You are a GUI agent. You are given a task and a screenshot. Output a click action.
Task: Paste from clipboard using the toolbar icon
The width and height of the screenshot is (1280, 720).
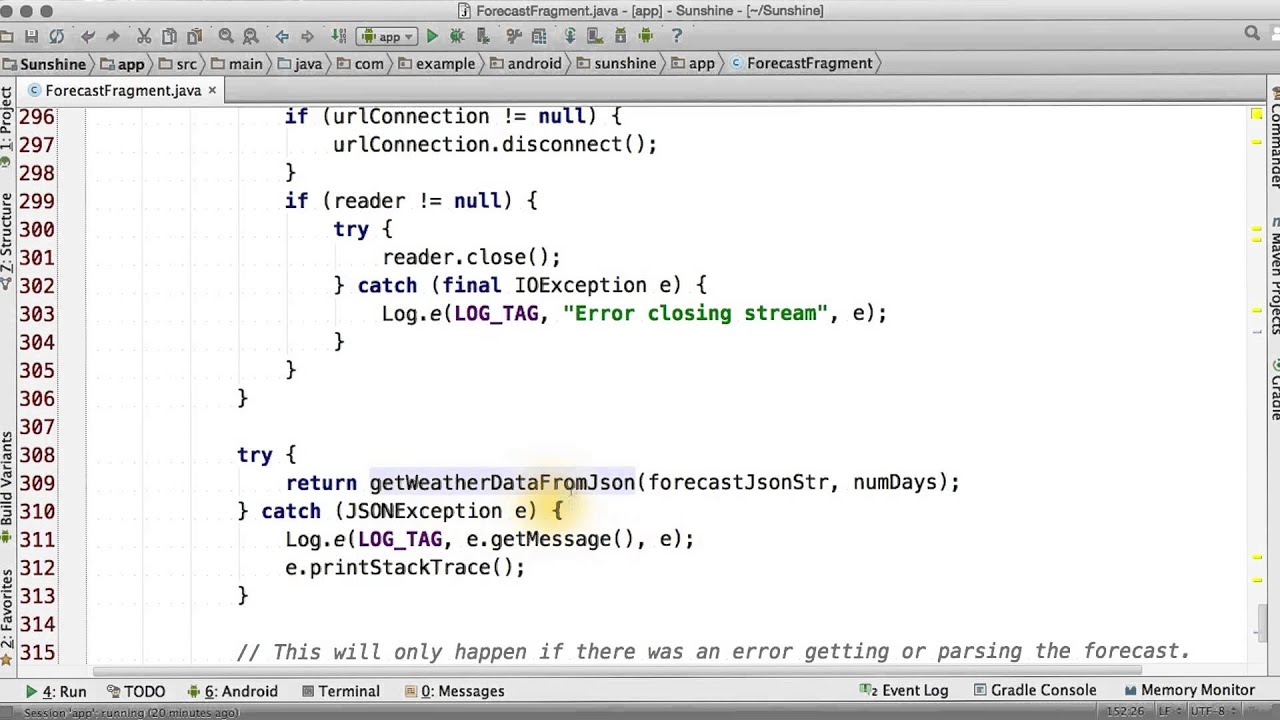point(194,36)
